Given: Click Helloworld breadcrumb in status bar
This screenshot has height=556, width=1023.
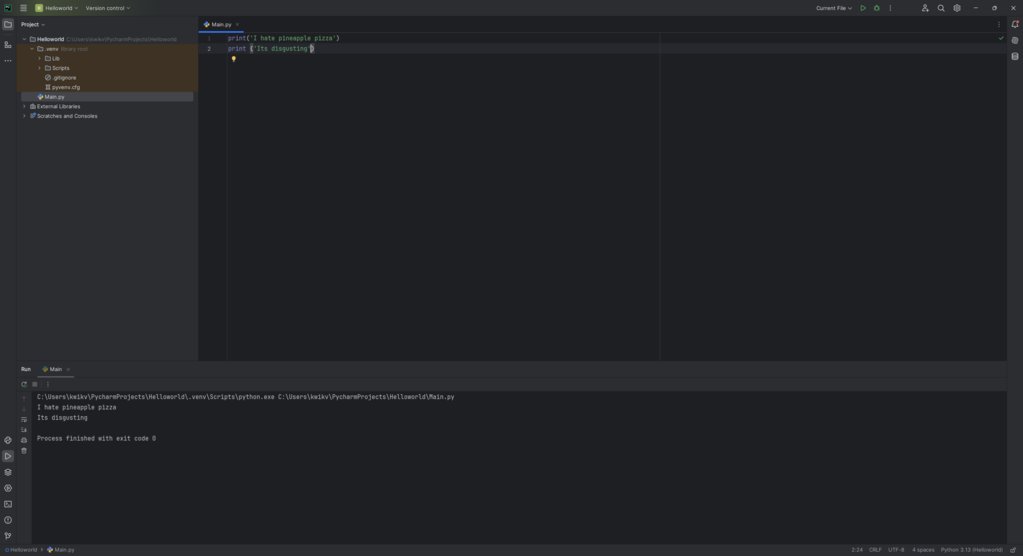Looking at the screenshot, I should click(21, 550).
